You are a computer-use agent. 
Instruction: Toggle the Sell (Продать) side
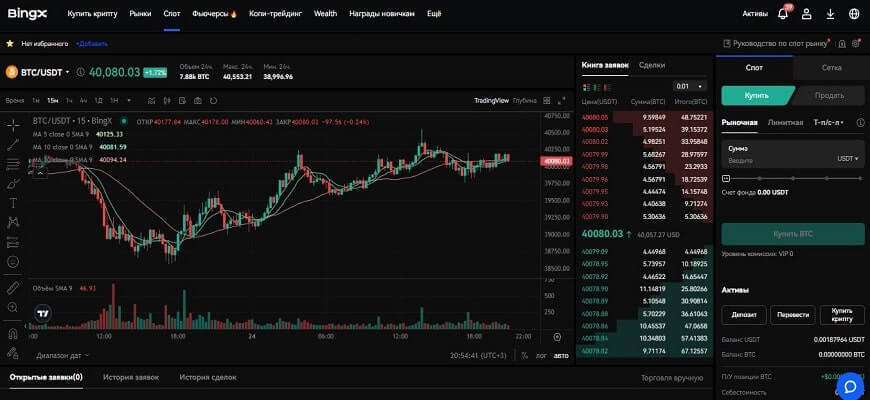point(829,95)
